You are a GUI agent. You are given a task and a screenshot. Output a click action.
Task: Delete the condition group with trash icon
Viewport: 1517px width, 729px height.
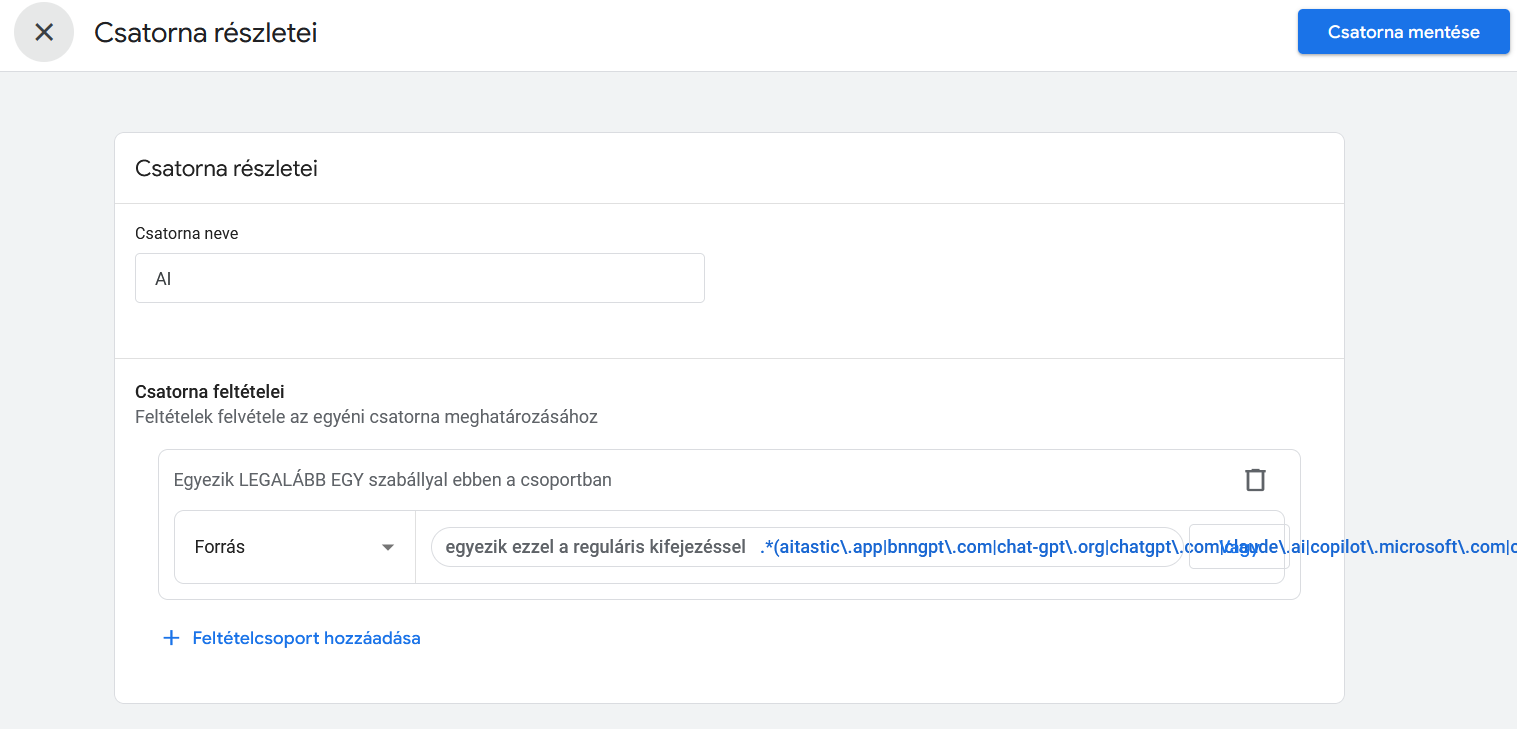1254,480
